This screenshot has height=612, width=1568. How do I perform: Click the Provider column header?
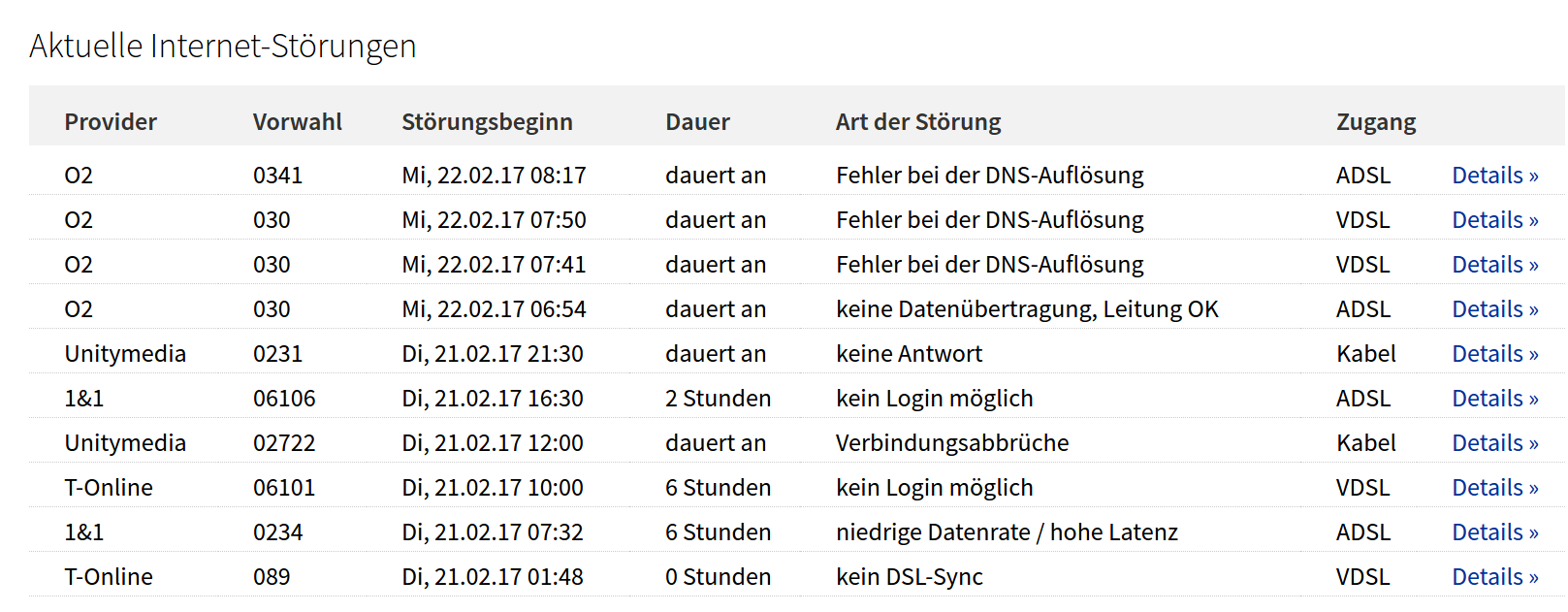pos(111,122)
